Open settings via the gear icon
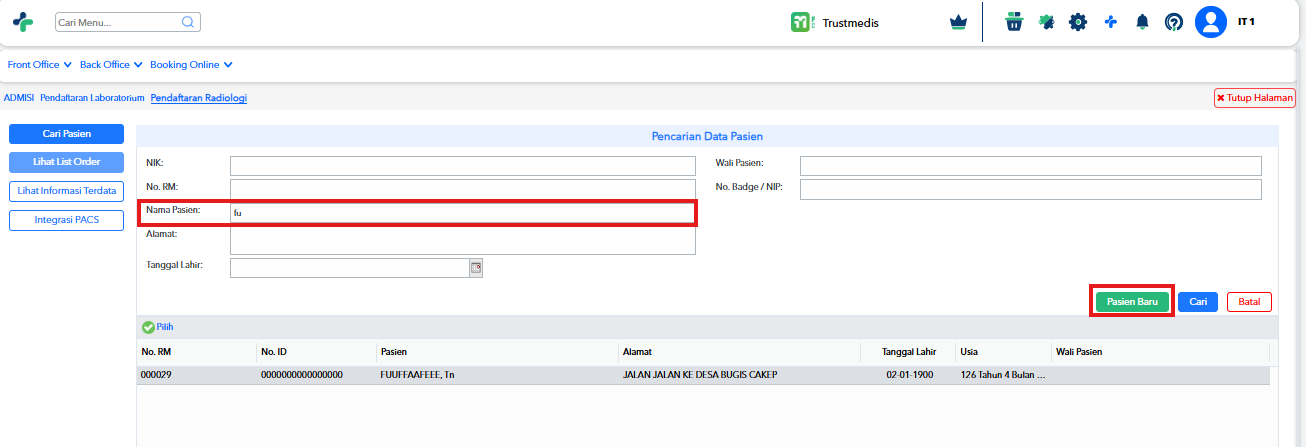Image resolution: width=1306 pixels, height=447 pixels. click(1078, 22)
